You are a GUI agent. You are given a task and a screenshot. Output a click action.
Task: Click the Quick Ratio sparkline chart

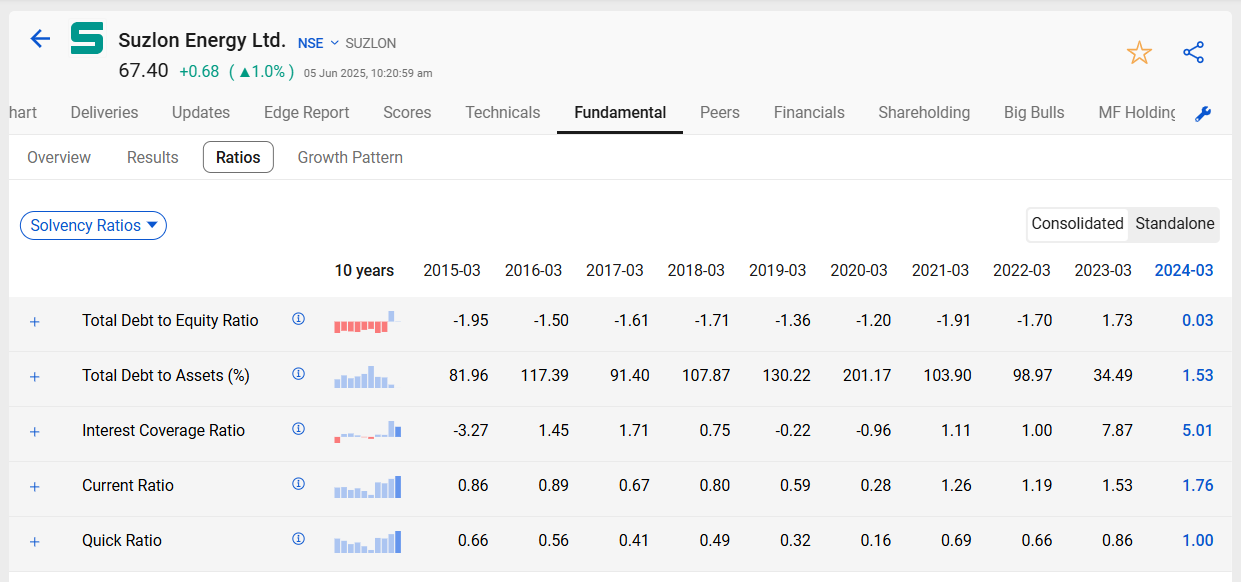tap(368, 542)
